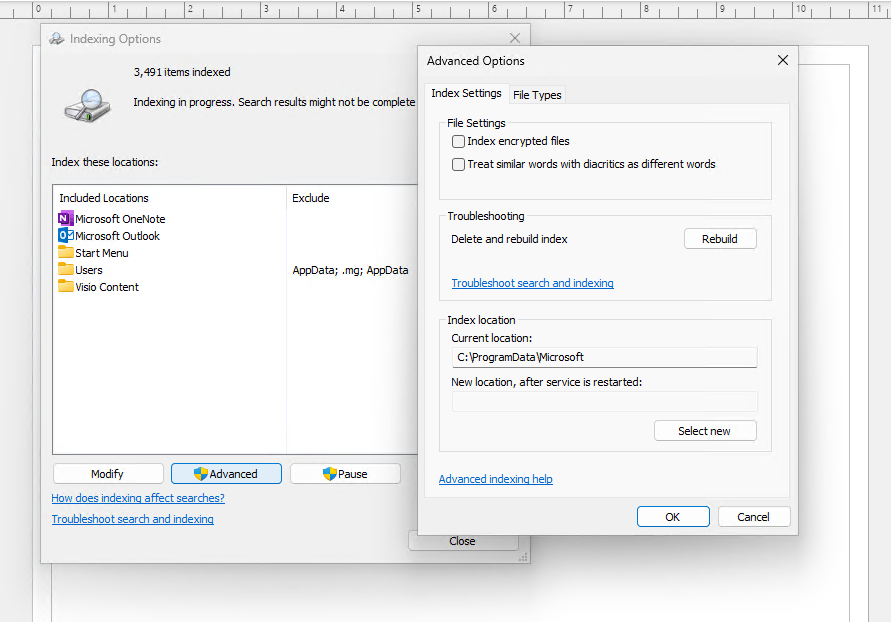891x622 pixels.
Task: Select the Microsoft OneNote location row text
Action: click(x=120, y=219)
